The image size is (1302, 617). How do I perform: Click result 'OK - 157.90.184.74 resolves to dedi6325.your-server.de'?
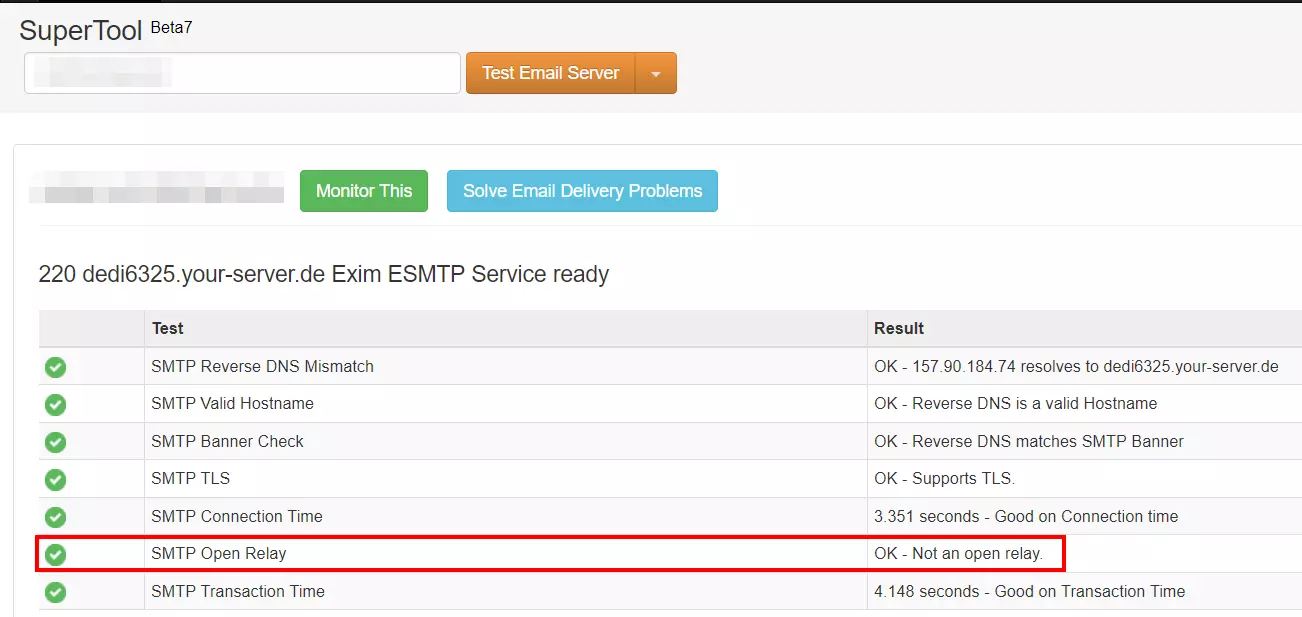pos(1076,366)
